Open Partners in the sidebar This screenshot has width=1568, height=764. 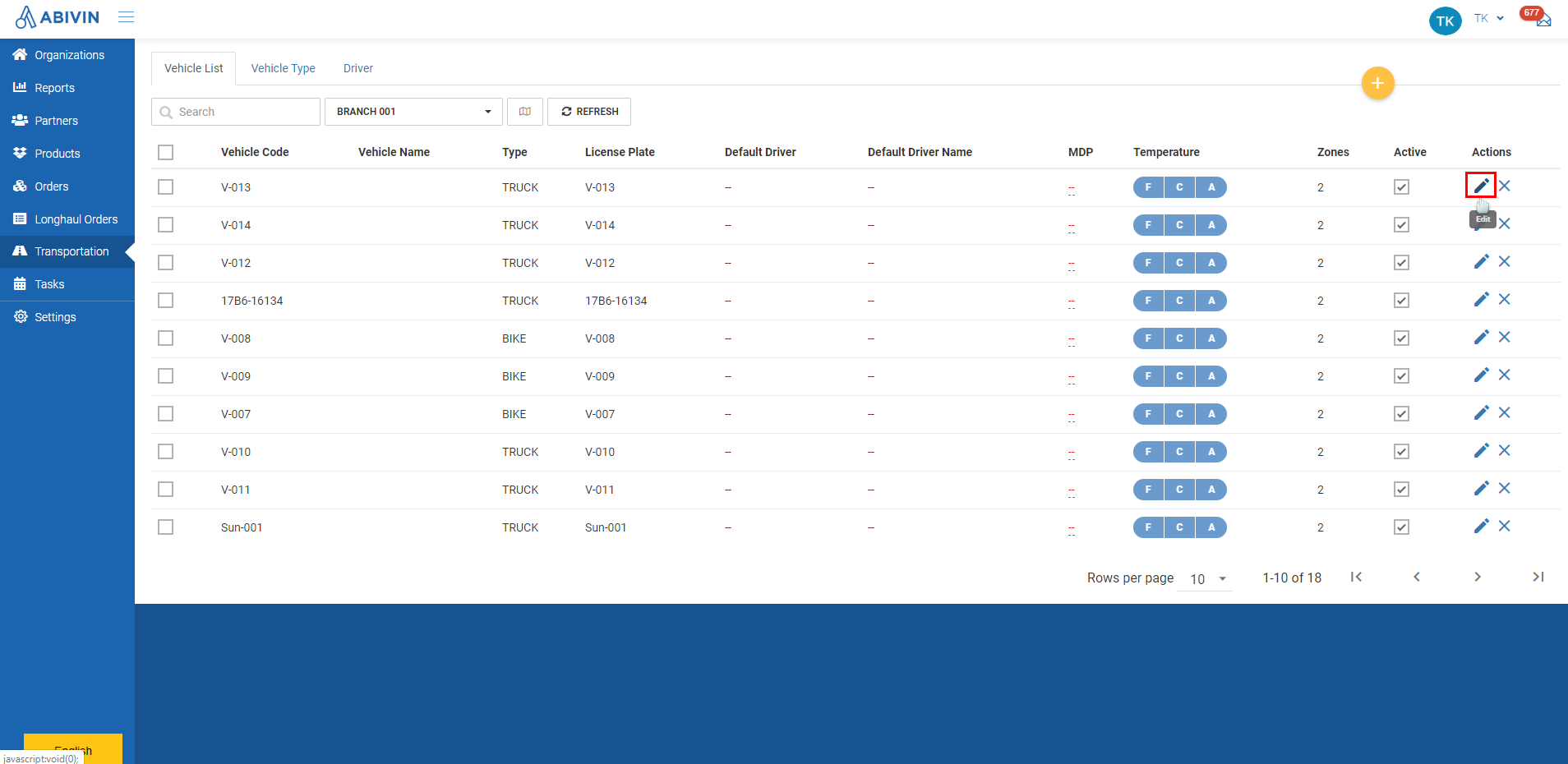click(67, 121)
